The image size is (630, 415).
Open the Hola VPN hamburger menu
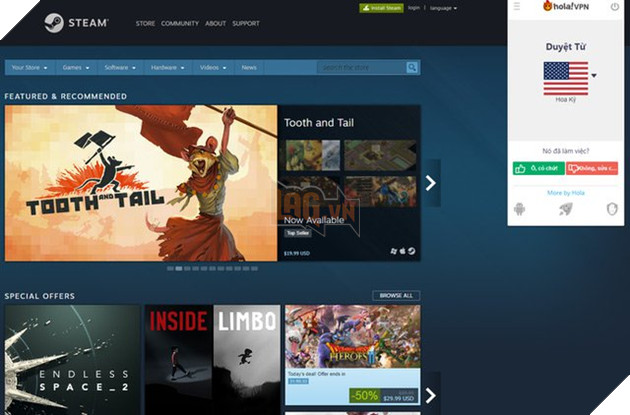pyautogui.click(x=517, y=7)
